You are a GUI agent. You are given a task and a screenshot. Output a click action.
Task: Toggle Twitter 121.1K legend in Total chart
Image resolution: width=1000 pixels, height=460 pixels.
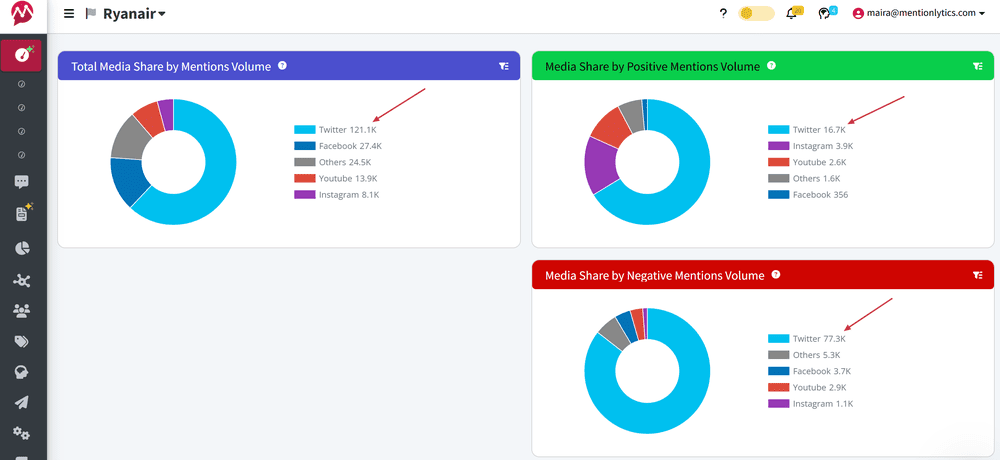(335, 130)
